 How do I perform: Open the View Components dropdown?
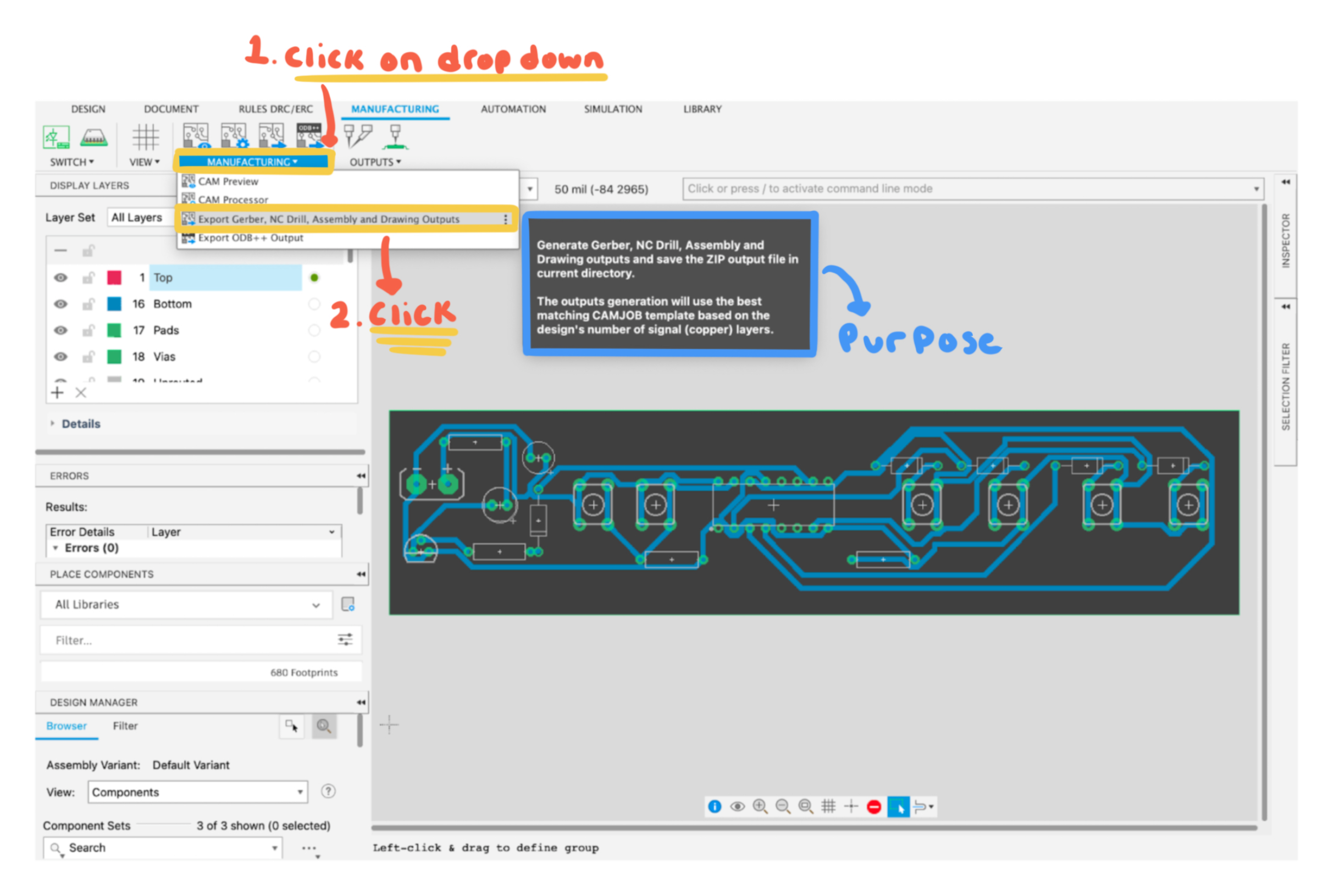tap(197, 792)
